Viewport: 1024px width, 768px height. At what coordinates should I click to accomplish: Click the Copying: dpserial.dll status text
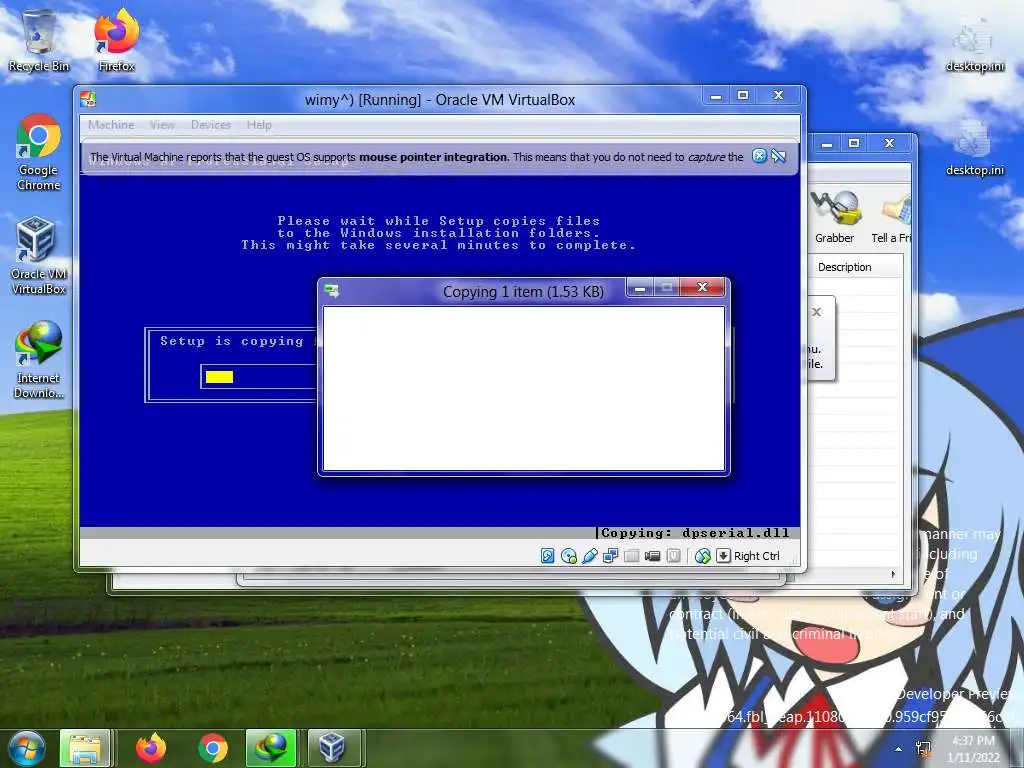[695, 533]
